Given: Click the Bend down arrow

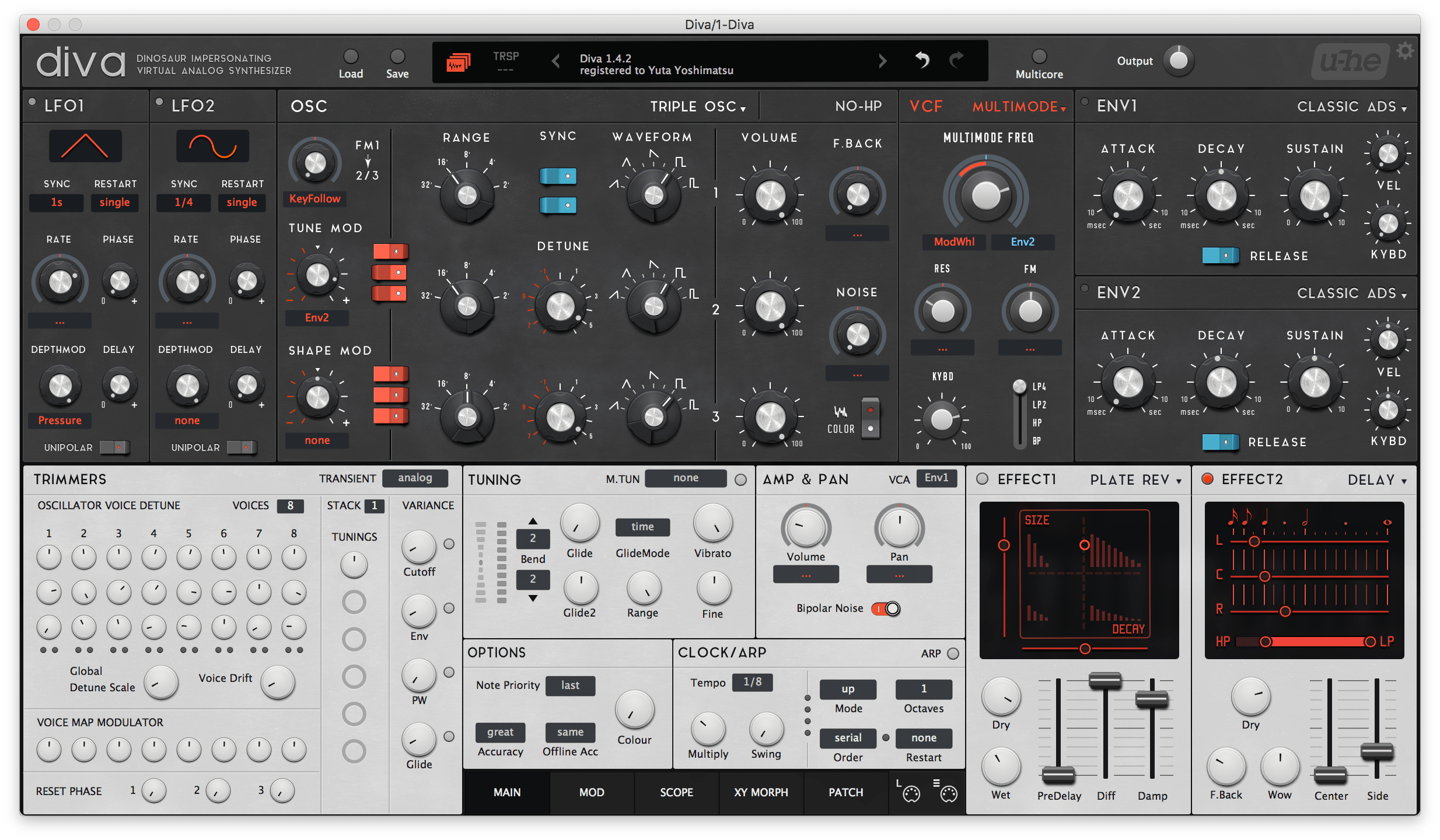Looking at the screenshot, I should coord(533,598).
